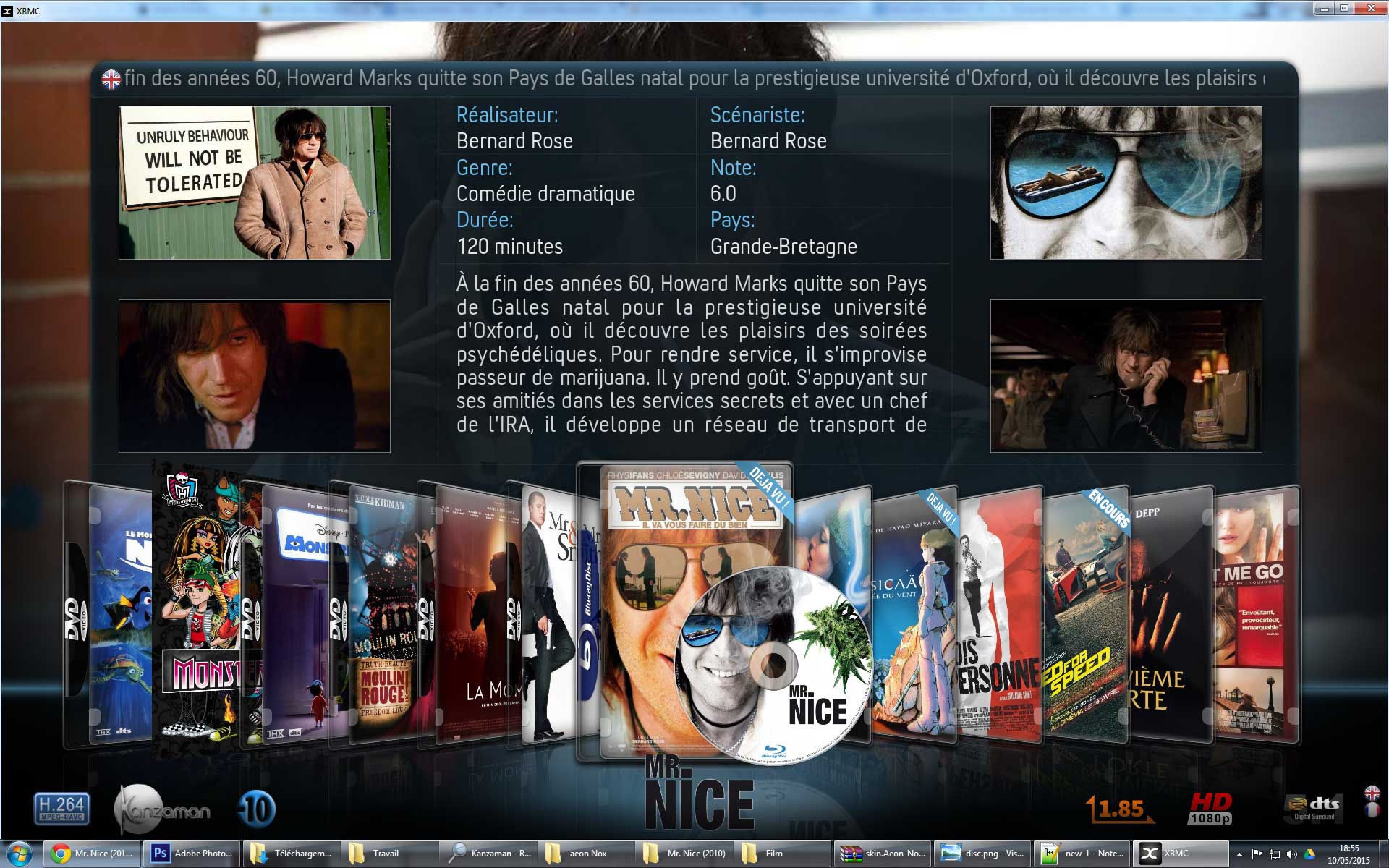Click the H.264 codec badge icon
The image size is (1389, 868).
pos(61,809)
